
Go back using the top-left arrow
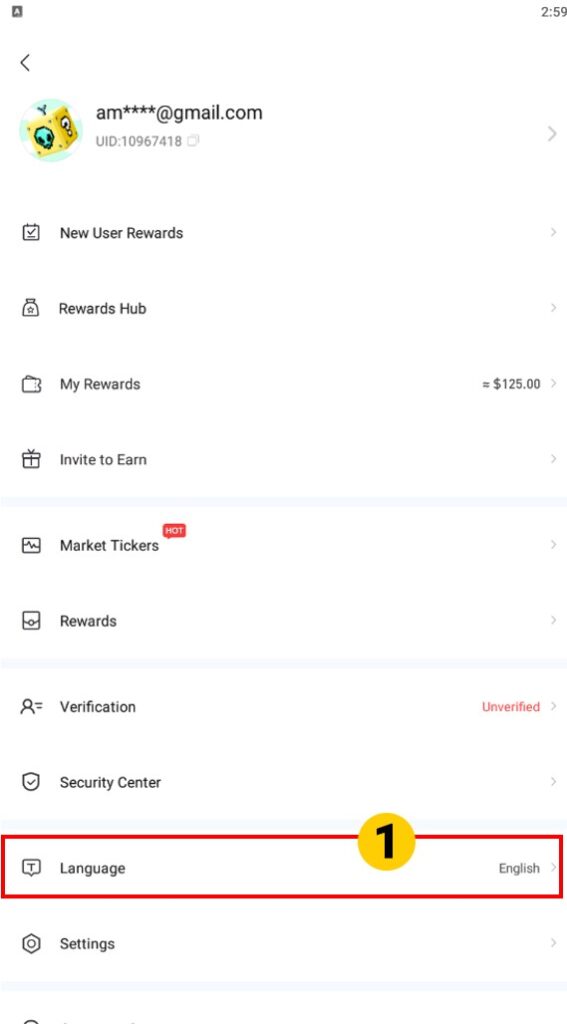click(x=25, y=63)
